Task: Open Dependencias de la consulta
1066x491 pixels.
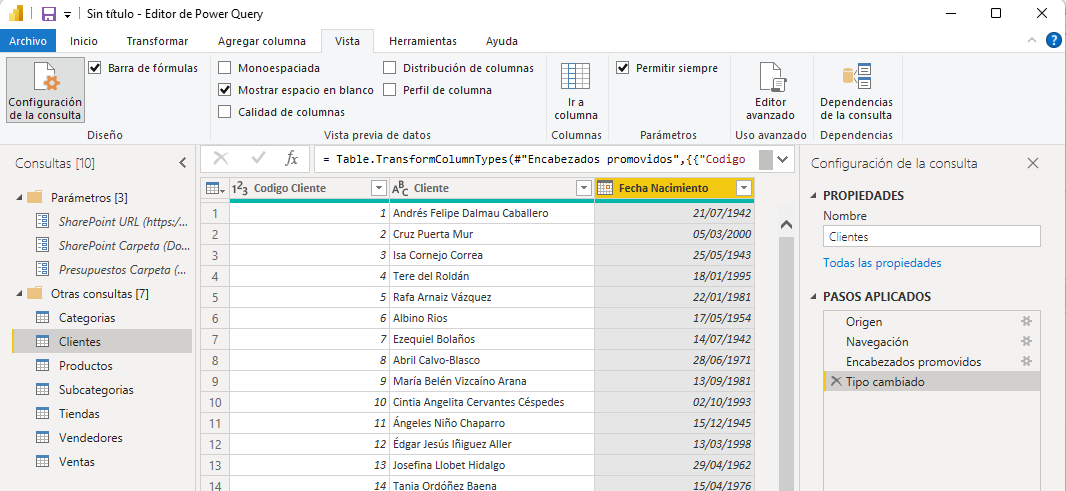Action: [x=856, y=90]
